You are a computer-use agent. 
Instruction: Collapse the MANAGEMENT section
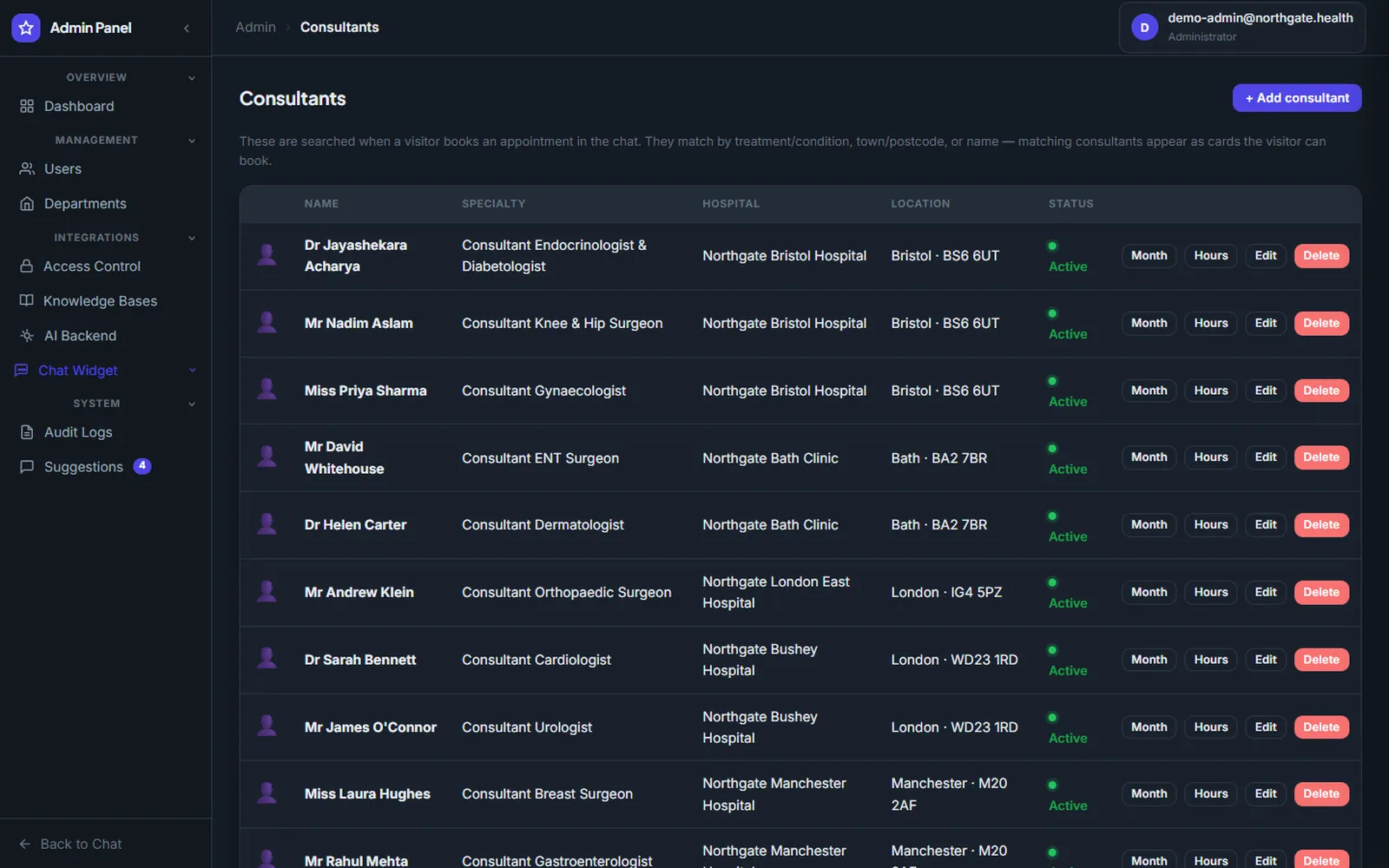[192, 141]
